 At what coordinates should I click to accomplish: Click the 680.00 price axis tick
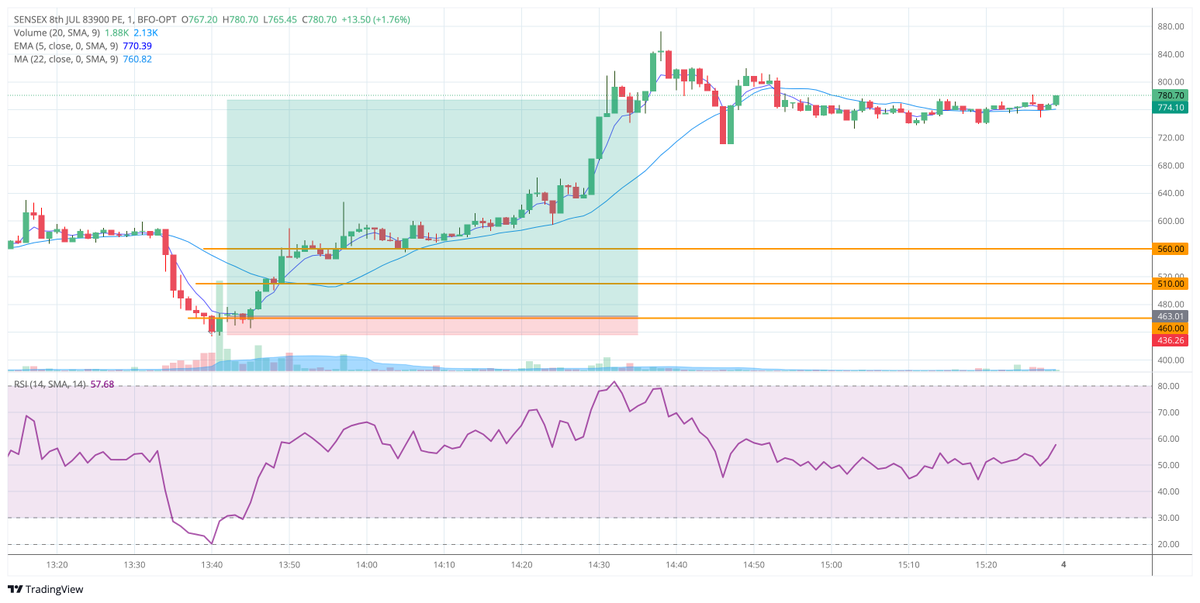point(1171,165)
